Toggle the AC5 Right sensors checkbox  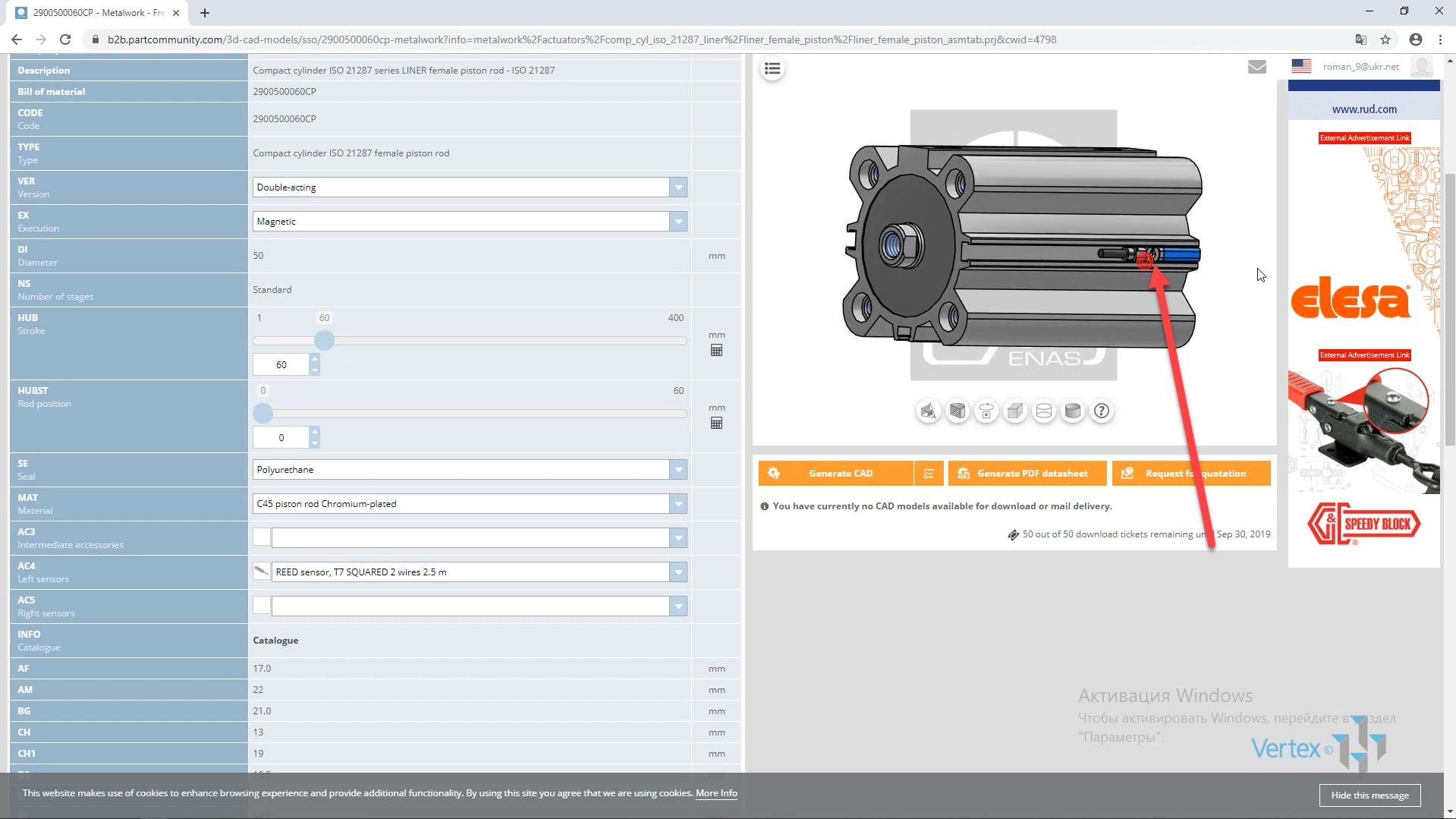262,606
